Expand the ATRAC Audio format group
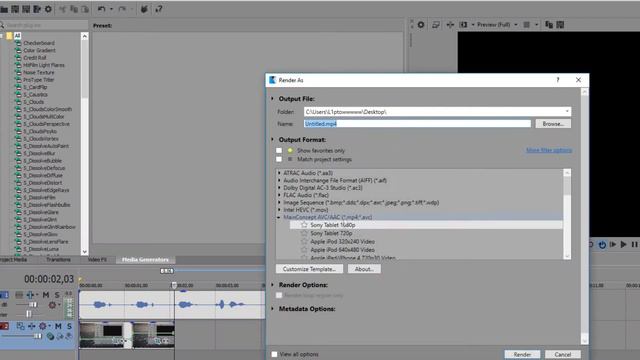The image size is (640, 360). [280, 173]
